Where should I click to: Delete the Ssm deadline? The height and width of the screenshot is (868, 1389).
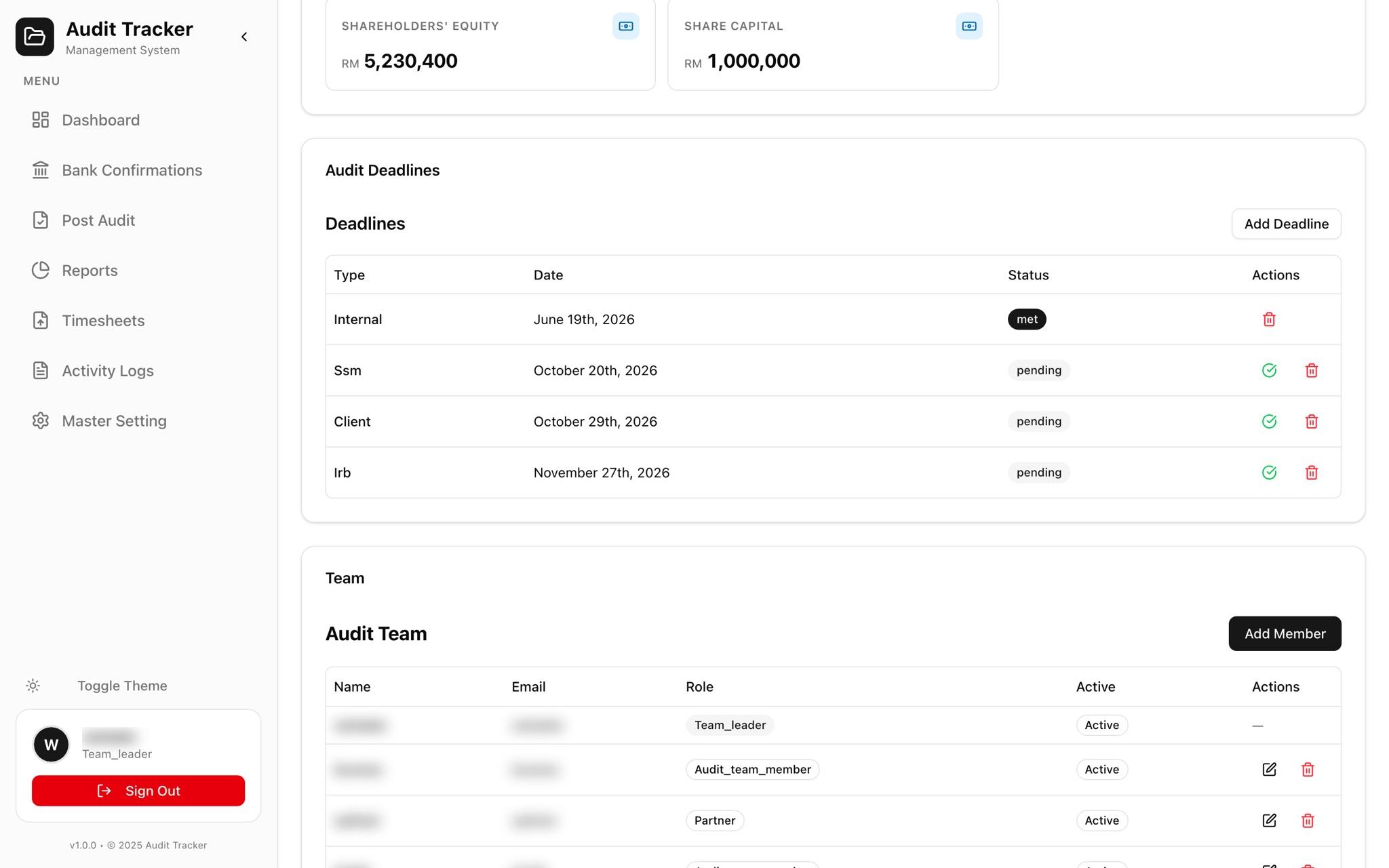[x=1311, y=370]
